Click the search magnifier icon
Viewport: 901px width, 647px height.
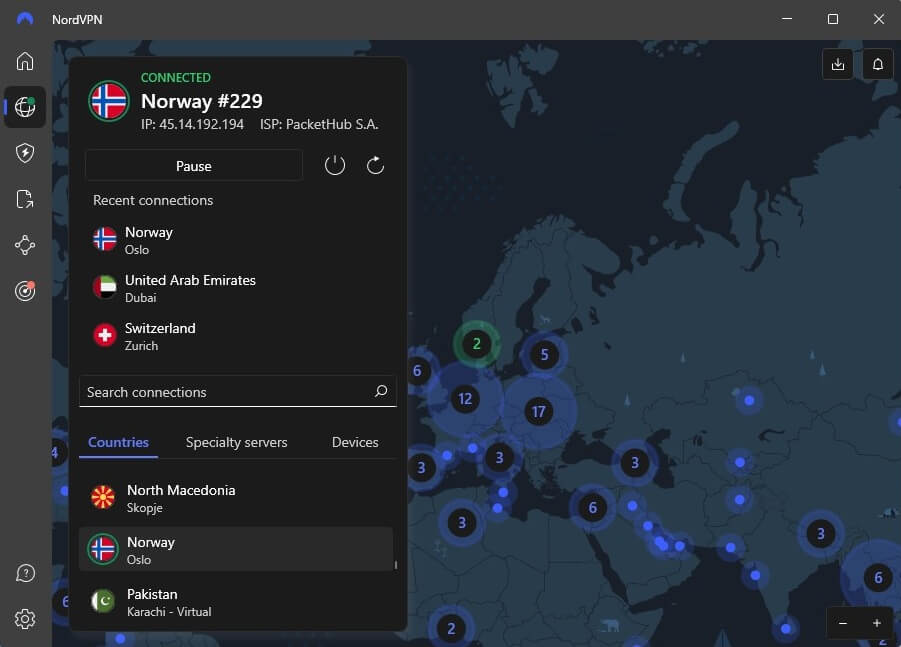tap(381, 391)
